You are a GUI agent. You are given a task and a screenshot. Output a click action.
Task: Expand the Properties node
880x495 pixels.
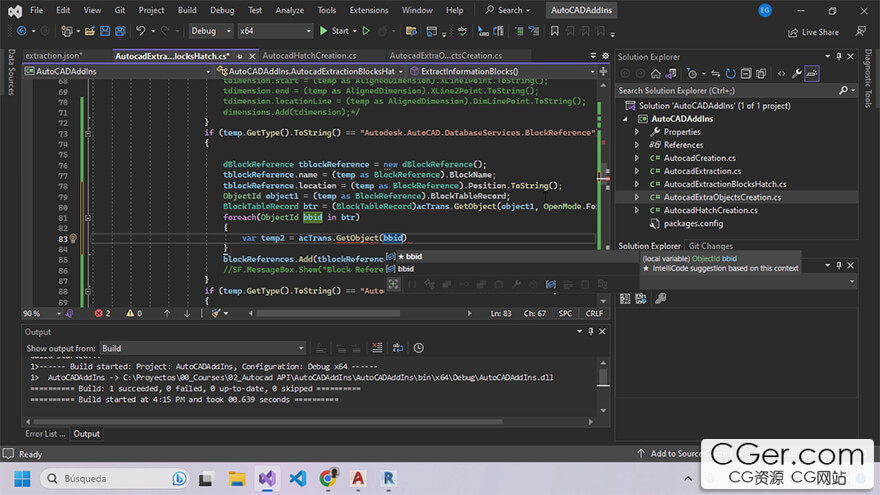(x=637, y=132)
